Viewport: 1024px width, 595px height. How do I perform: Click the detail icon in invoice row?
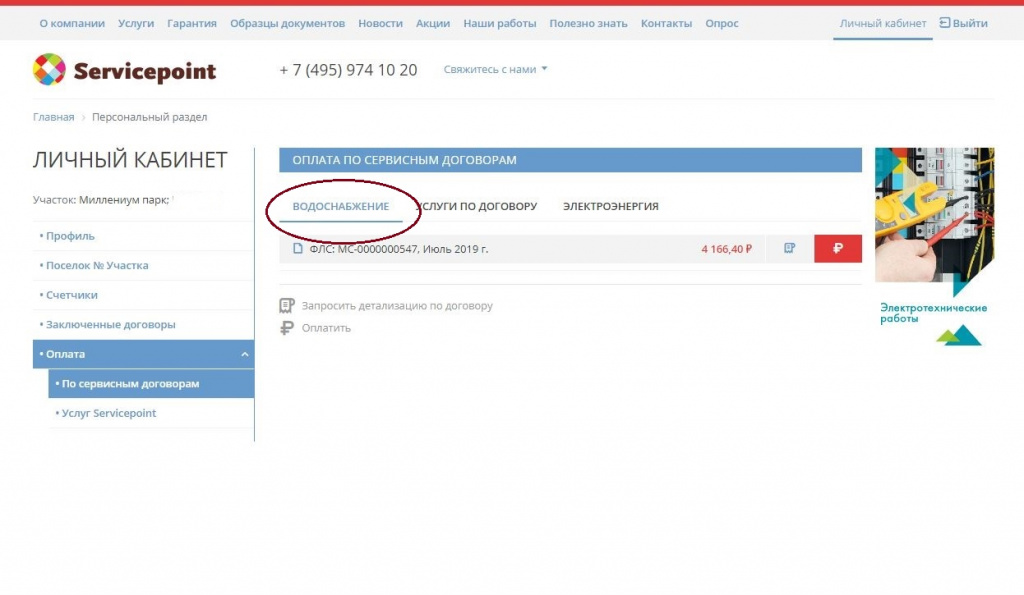[790, 249]
